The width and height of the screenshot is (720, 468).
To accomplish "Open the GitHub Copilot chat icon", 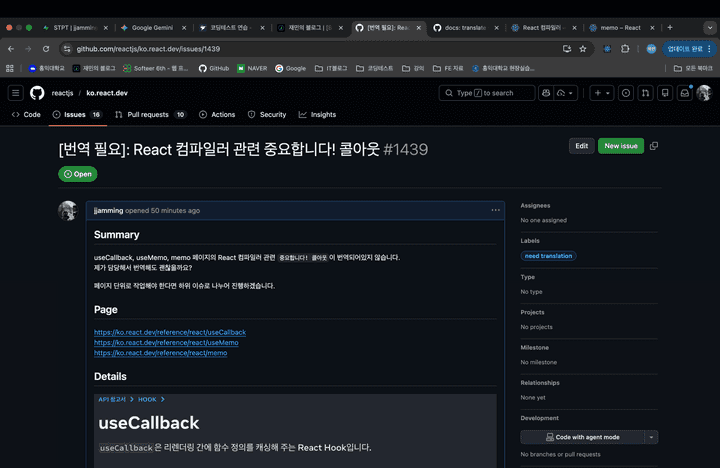I will [546, 93].
